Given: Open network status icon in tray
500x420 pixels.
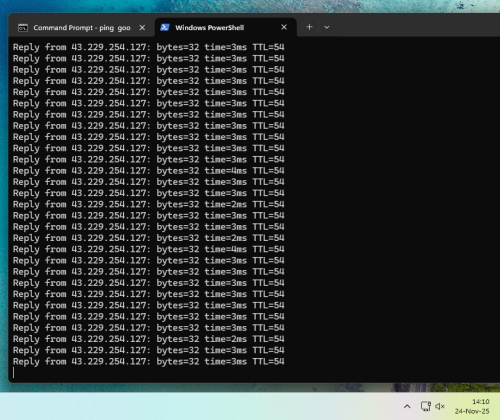Looking at the screenshot, I should 426,406.
